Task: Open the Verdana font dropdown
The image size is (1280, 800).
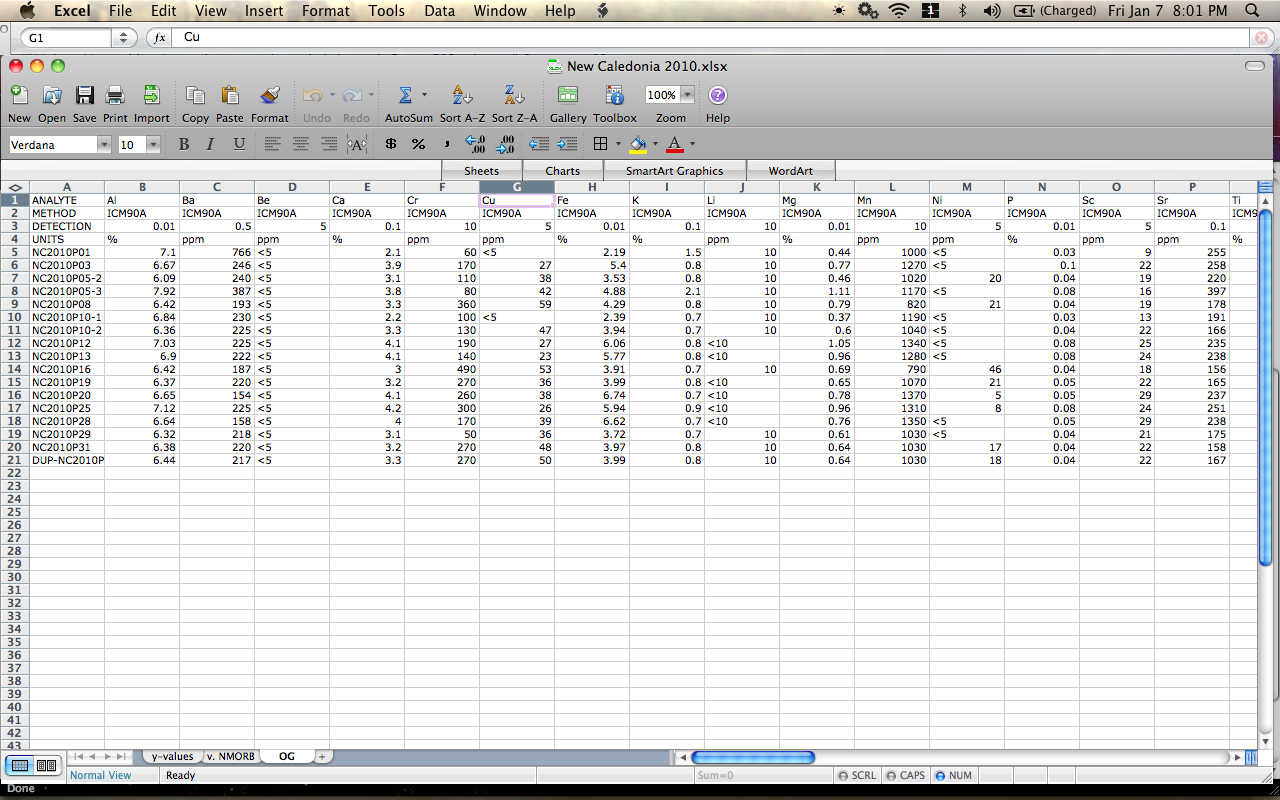Action: coord(104,143)
